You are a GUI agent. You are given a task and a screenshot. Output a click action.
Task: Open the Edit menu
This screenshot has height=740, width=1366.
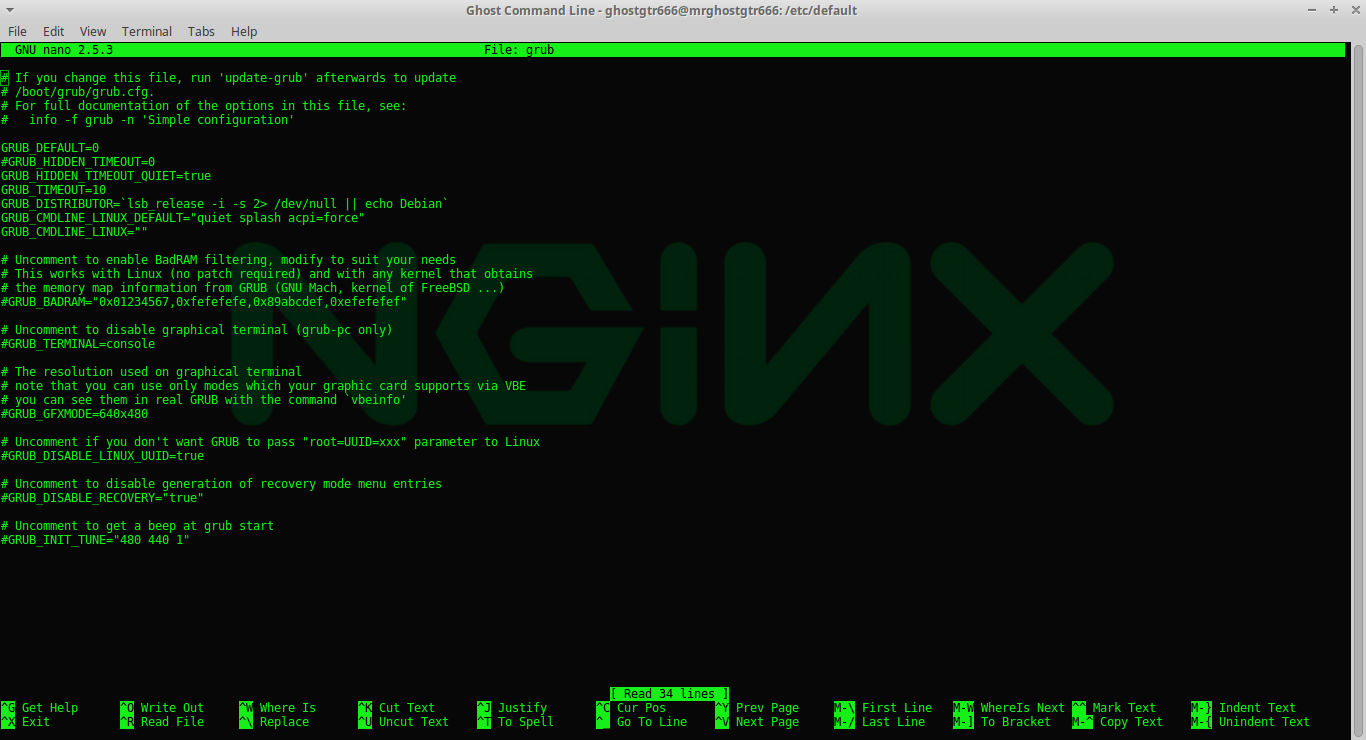(53, 31)
